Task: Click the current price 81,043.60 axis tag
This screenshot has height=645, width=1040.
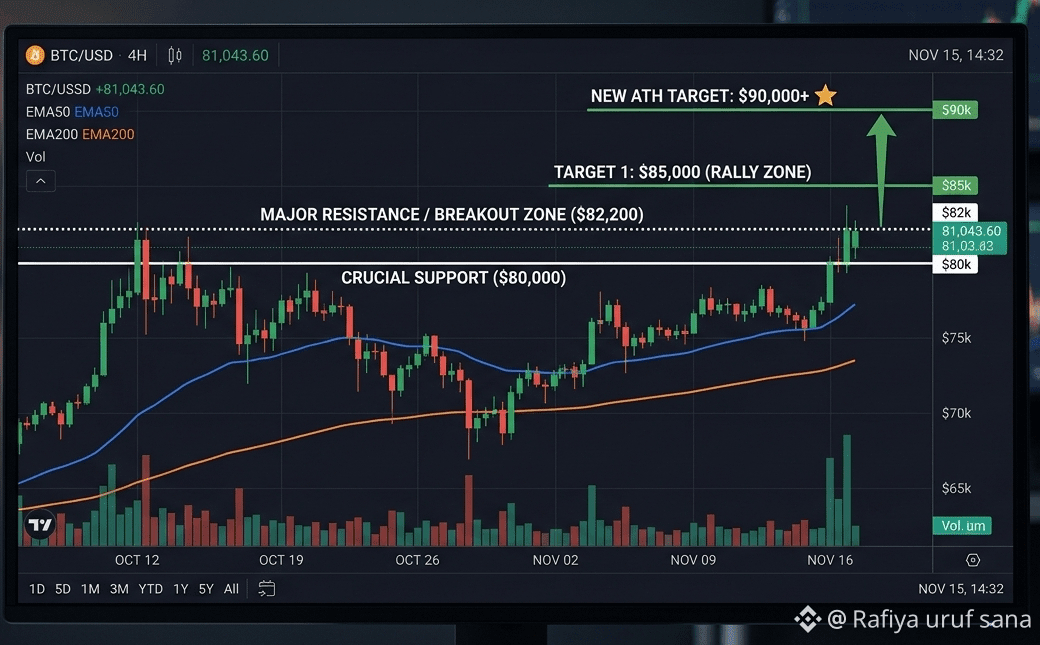Action: click(x=970, y=238)
